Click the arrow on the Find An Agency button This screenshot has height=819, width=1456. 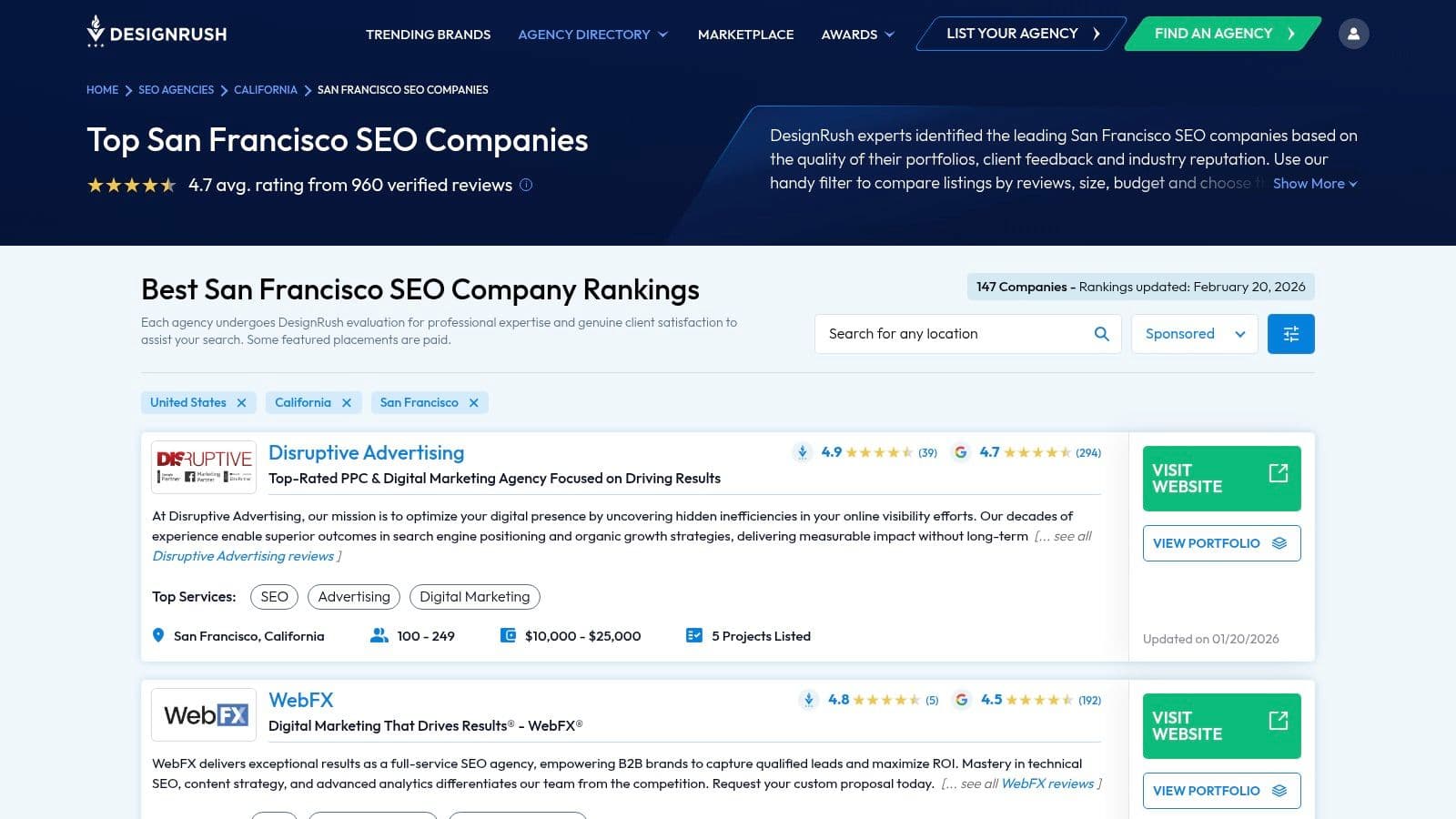1291,34
